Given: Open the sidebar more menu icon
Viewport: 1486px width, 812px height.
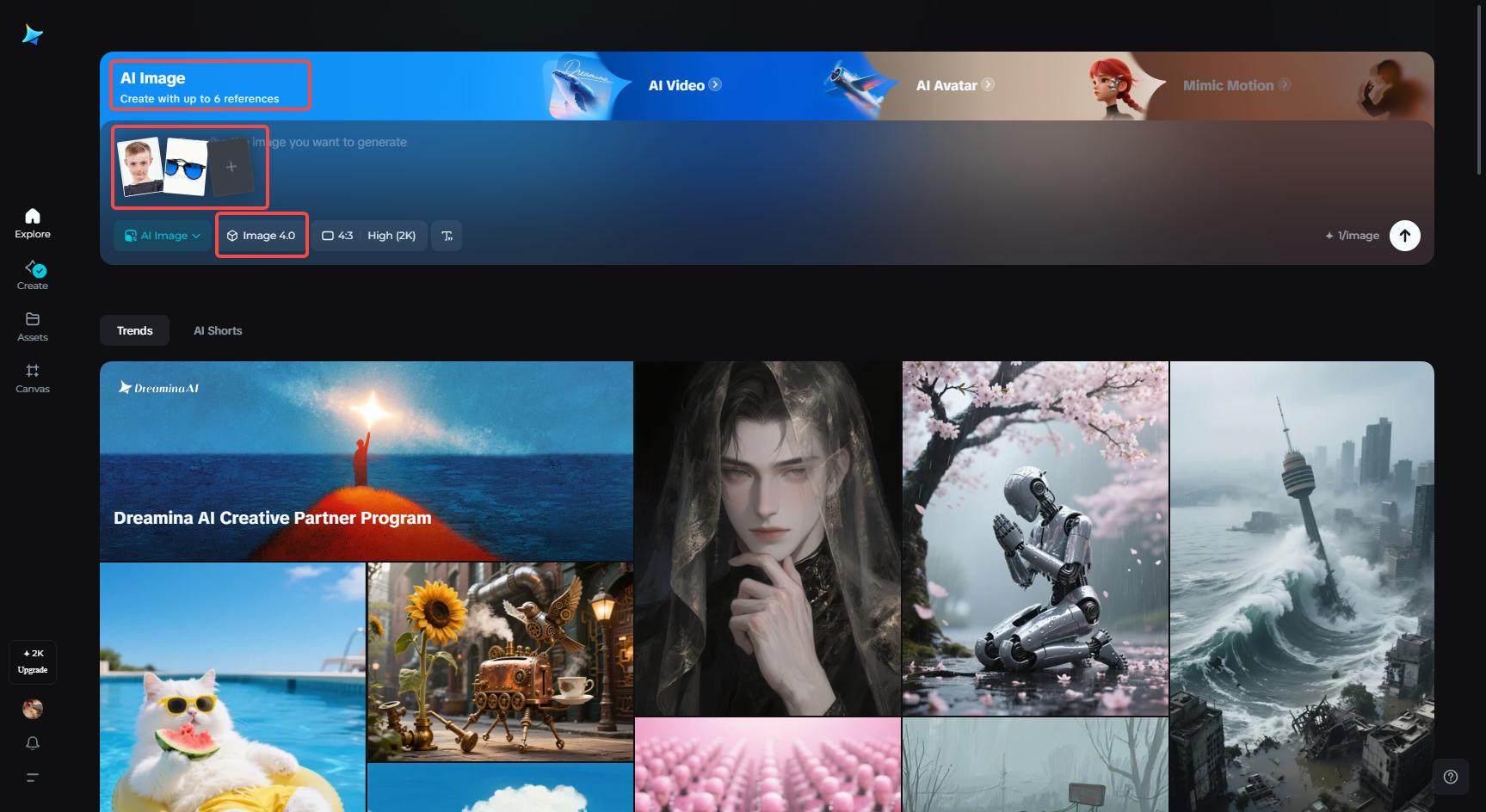Looking at the screenshot, I should (x=33, y=778).
